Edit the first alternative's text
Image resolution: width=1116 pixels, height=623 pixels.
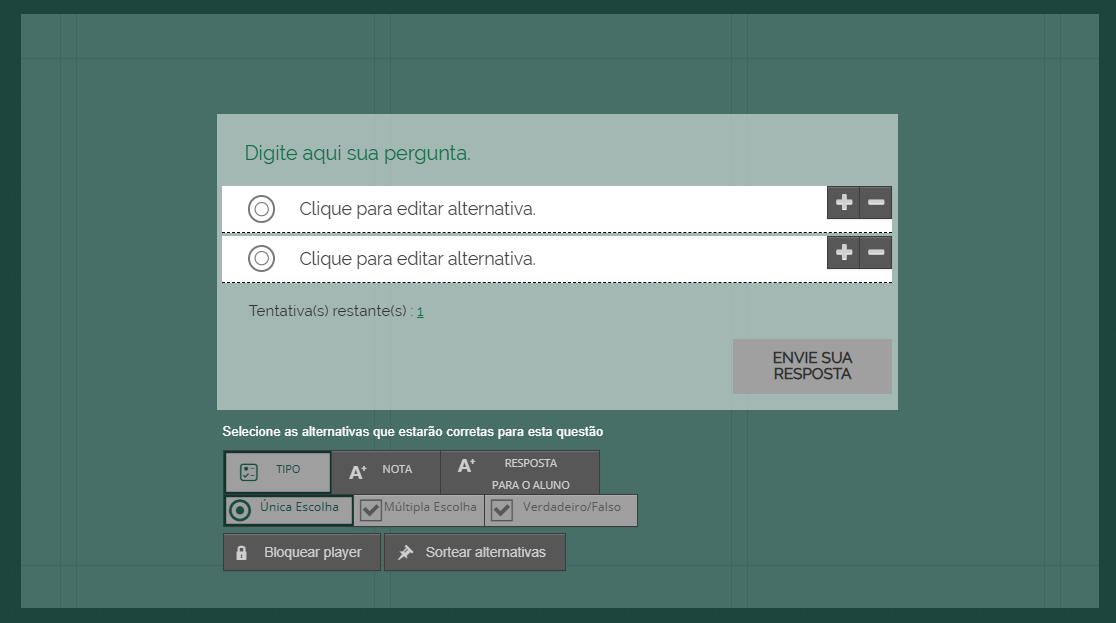417,209
